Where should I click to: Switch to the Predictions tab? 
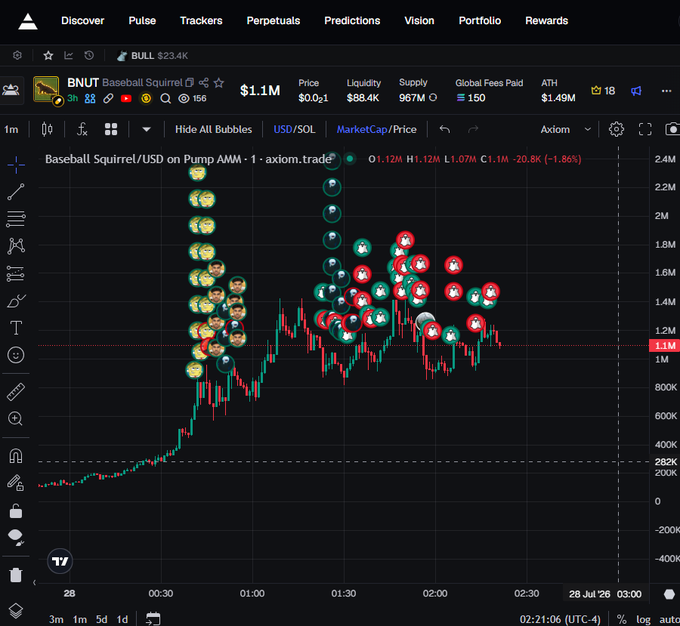[x=352, y=21]
